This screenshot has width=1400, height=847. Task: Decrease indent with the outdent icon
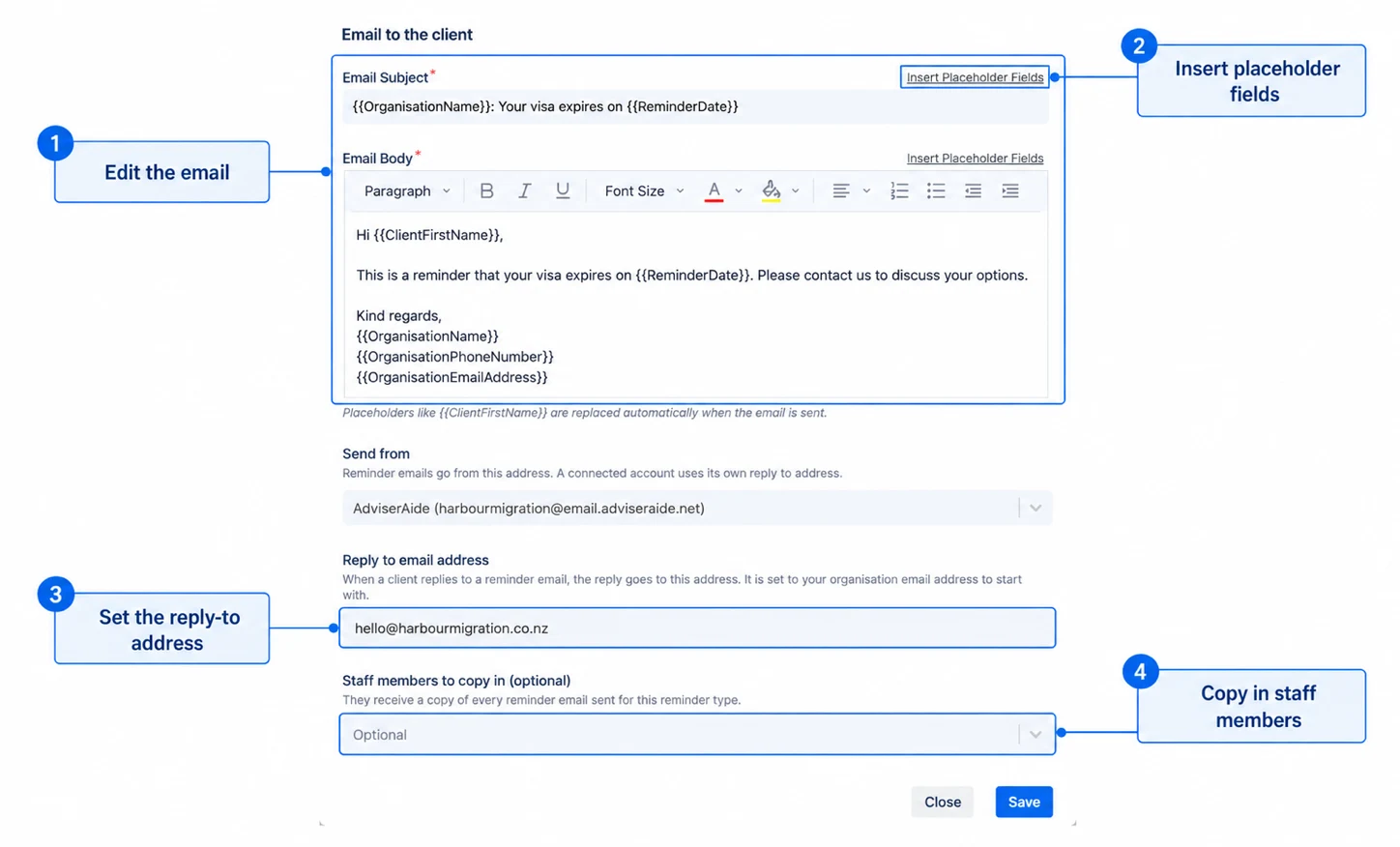(973, 191)
